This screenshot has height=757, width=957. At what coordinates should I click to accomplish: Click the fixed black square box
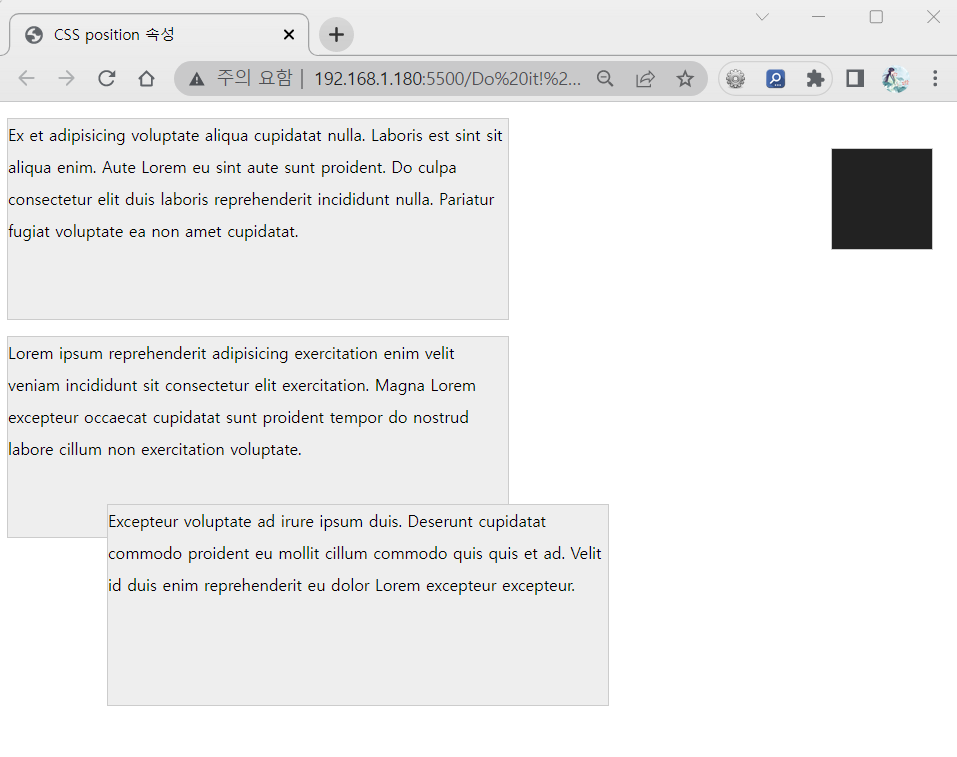point(882,199)
